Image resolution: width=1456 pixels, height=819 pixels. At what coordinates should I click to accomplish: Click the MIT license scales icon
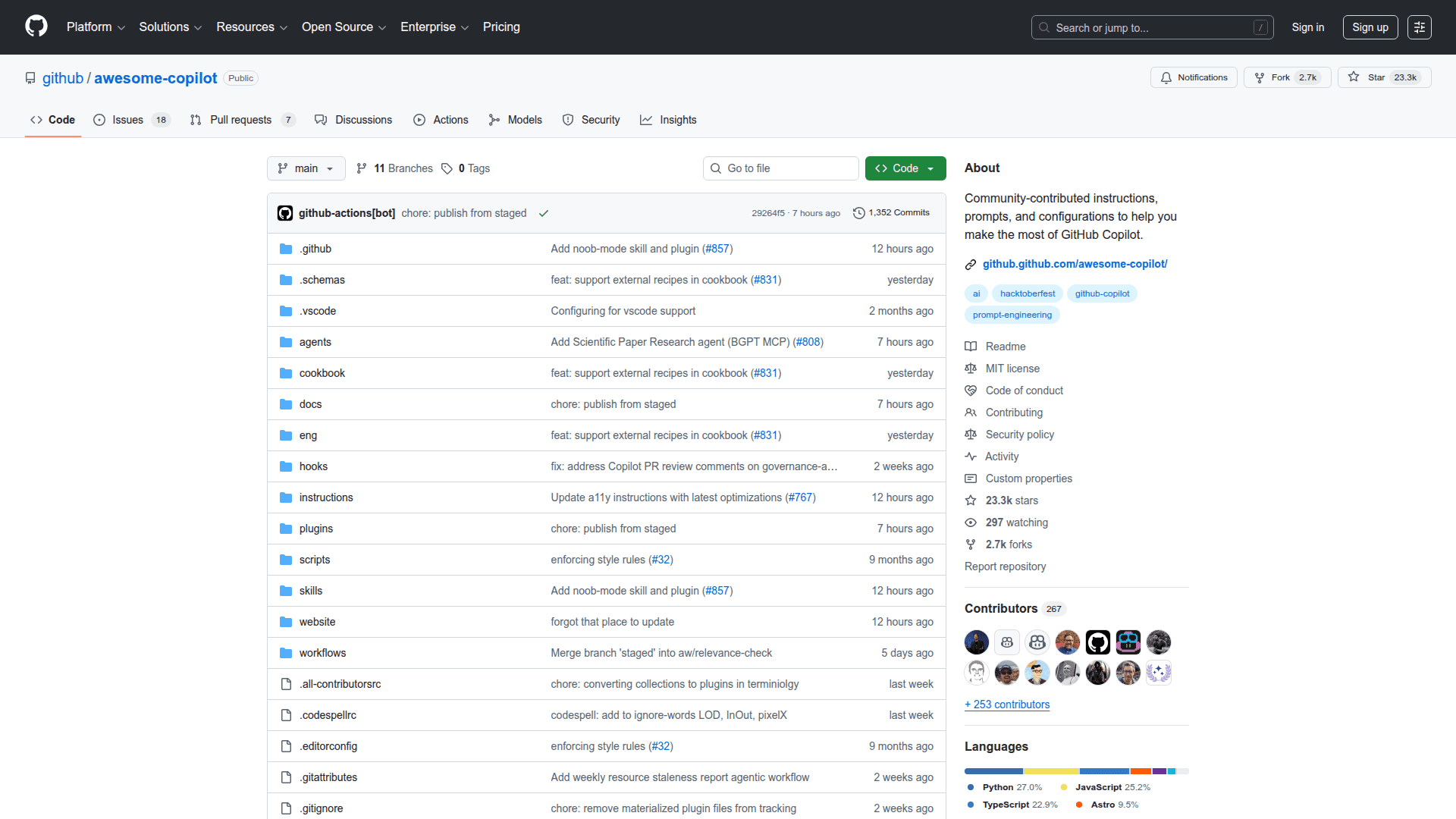coord(971,369)
